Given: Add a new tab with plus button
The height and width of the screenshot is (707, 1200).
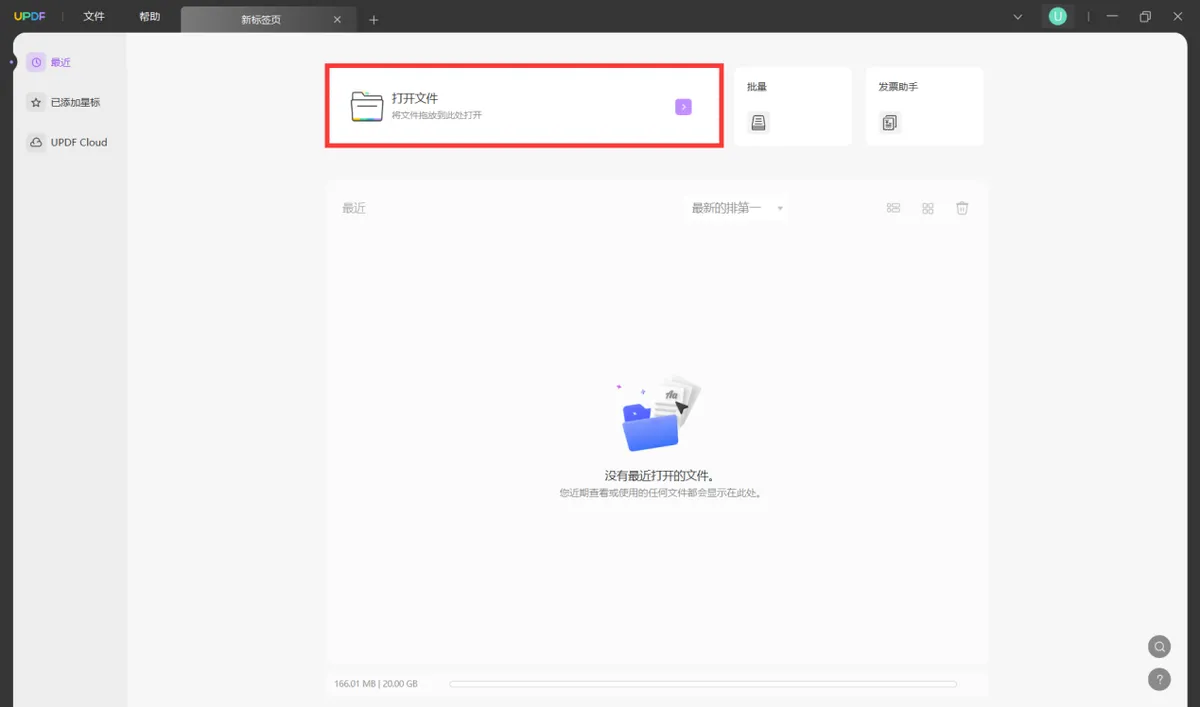Looking at the screenshot, I should (x=374, y=20).
